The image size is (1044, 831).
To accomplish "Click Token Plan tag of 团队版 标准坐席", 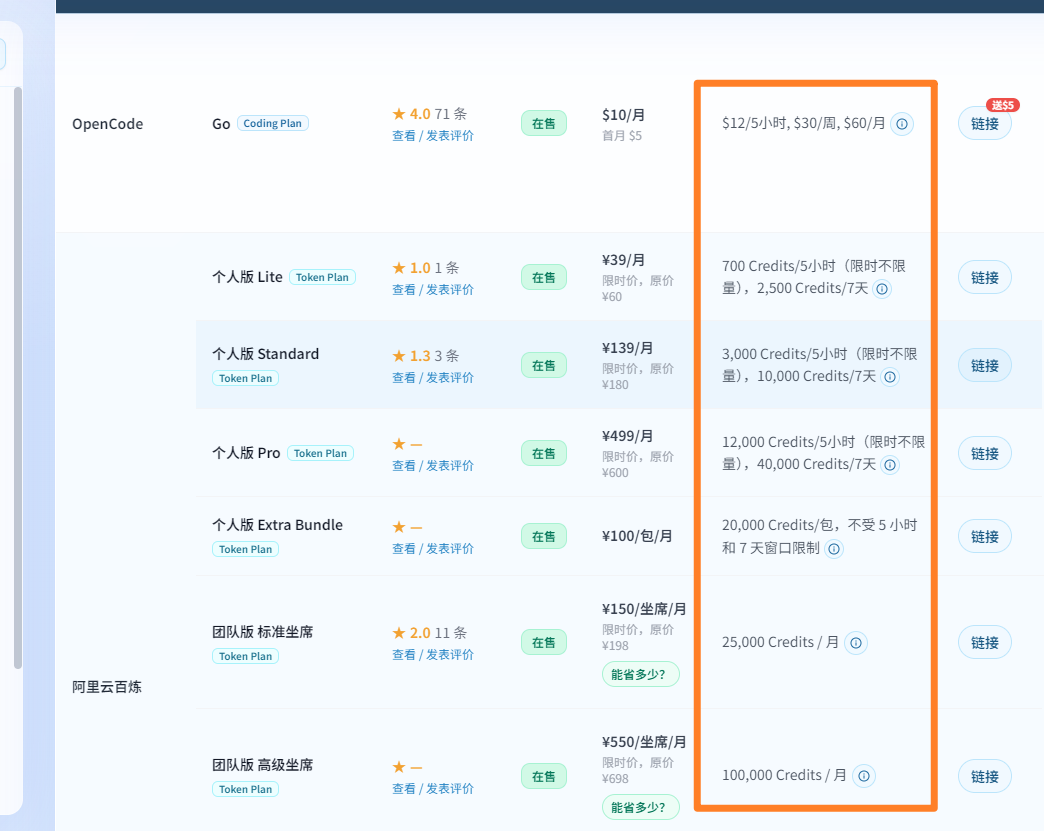I will [246, 656].
